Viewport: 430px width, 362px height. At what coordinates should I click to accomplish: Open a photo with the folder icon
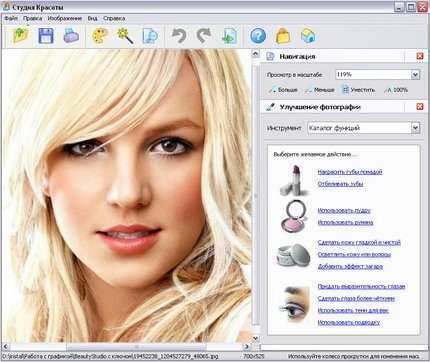pos(21,35)
